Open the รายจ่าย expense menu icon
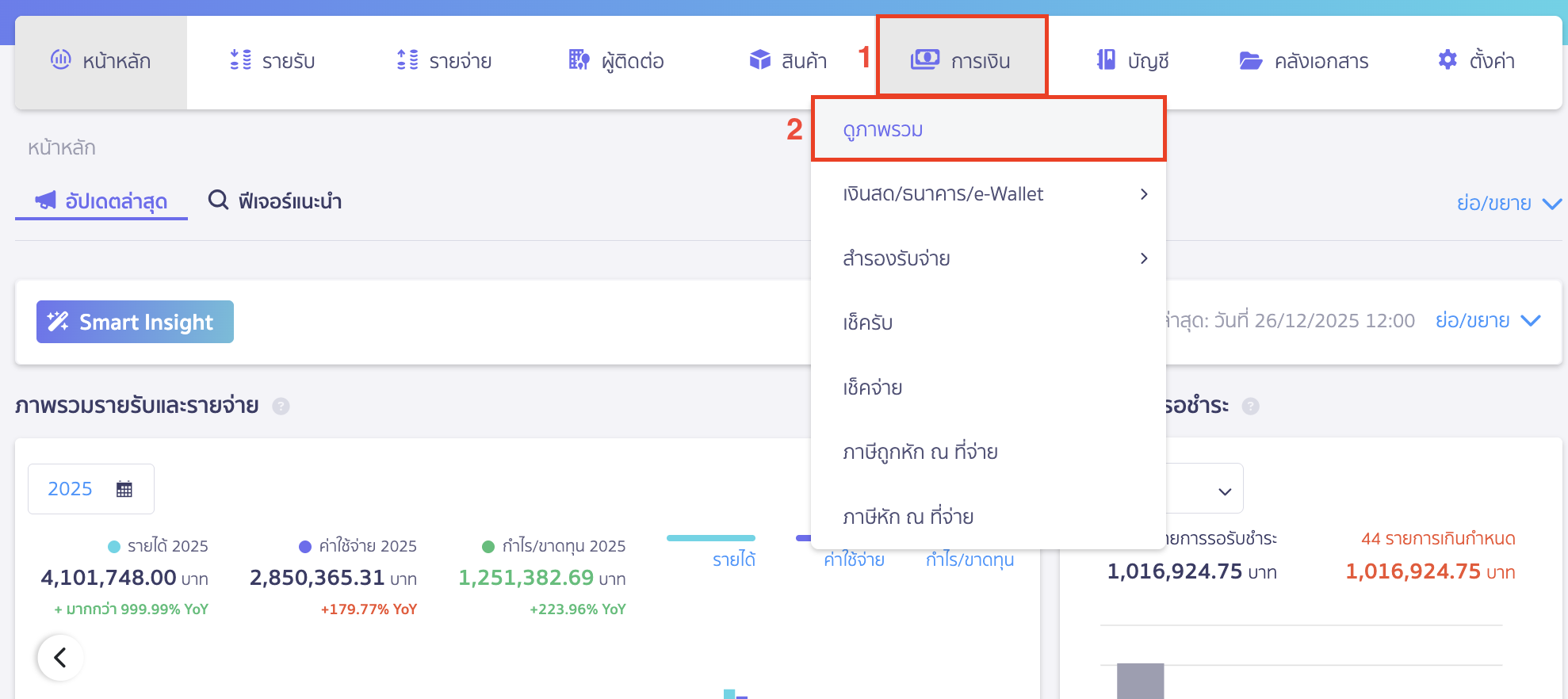Viewport: 1568px width, 699px height. pyautogui.click(x=407, y=60)
